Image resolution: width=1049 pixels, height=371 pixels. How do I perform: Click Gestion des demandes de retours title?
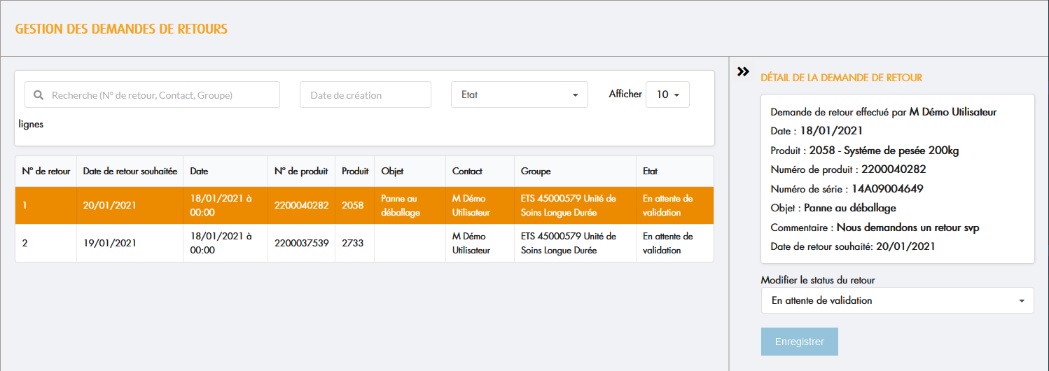(121, 29)
